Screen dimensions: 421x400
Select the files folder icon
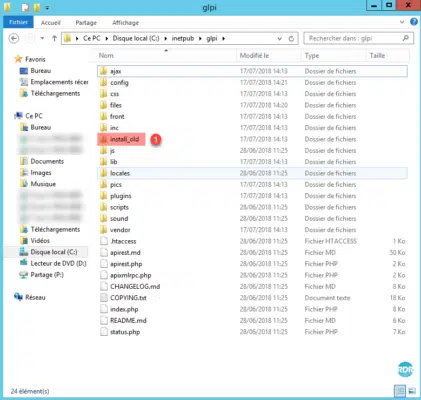tap(104, 105)
